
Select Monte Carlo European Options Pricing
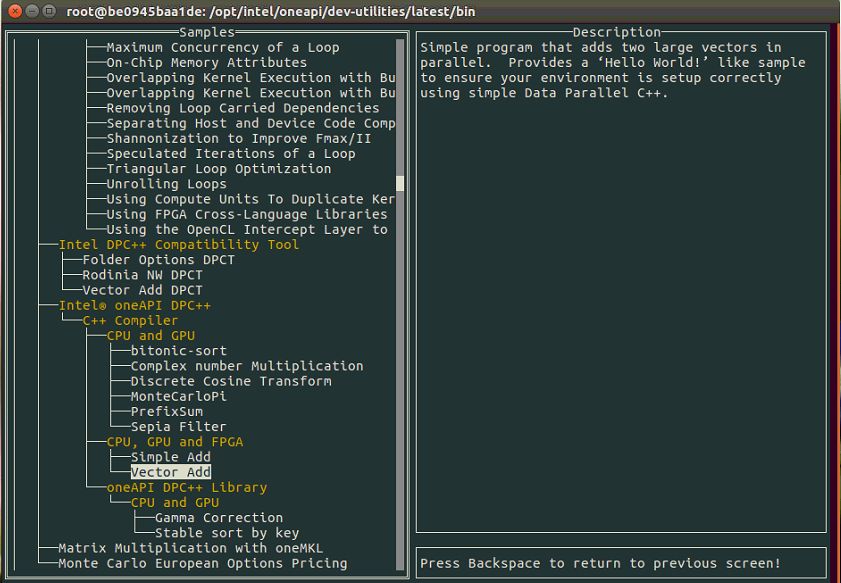pyautogui.click(x=203, y=563)
